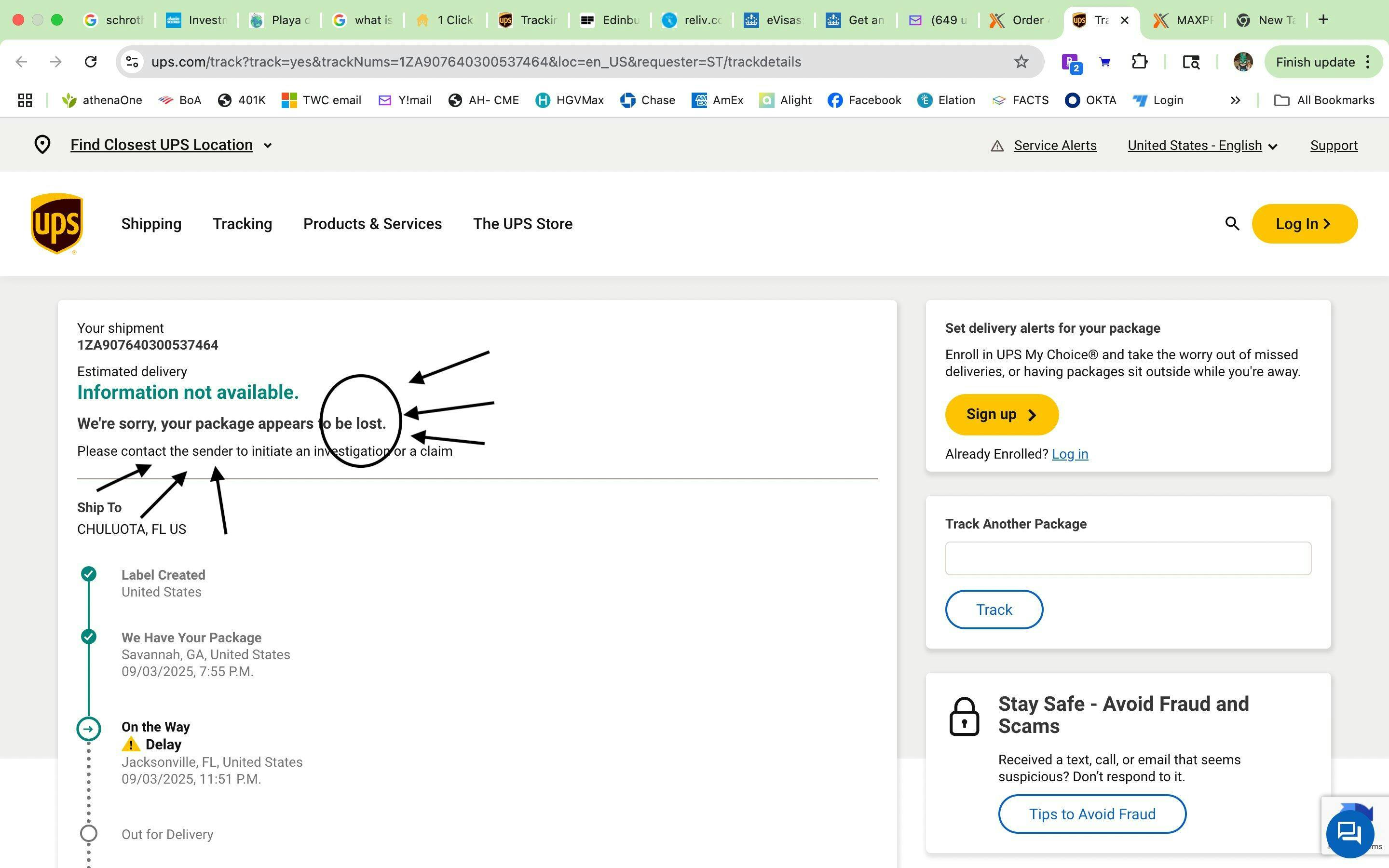Click the On the Way progress marker
This screenshot has height=868, width=1389.
(x=88, y=729)
